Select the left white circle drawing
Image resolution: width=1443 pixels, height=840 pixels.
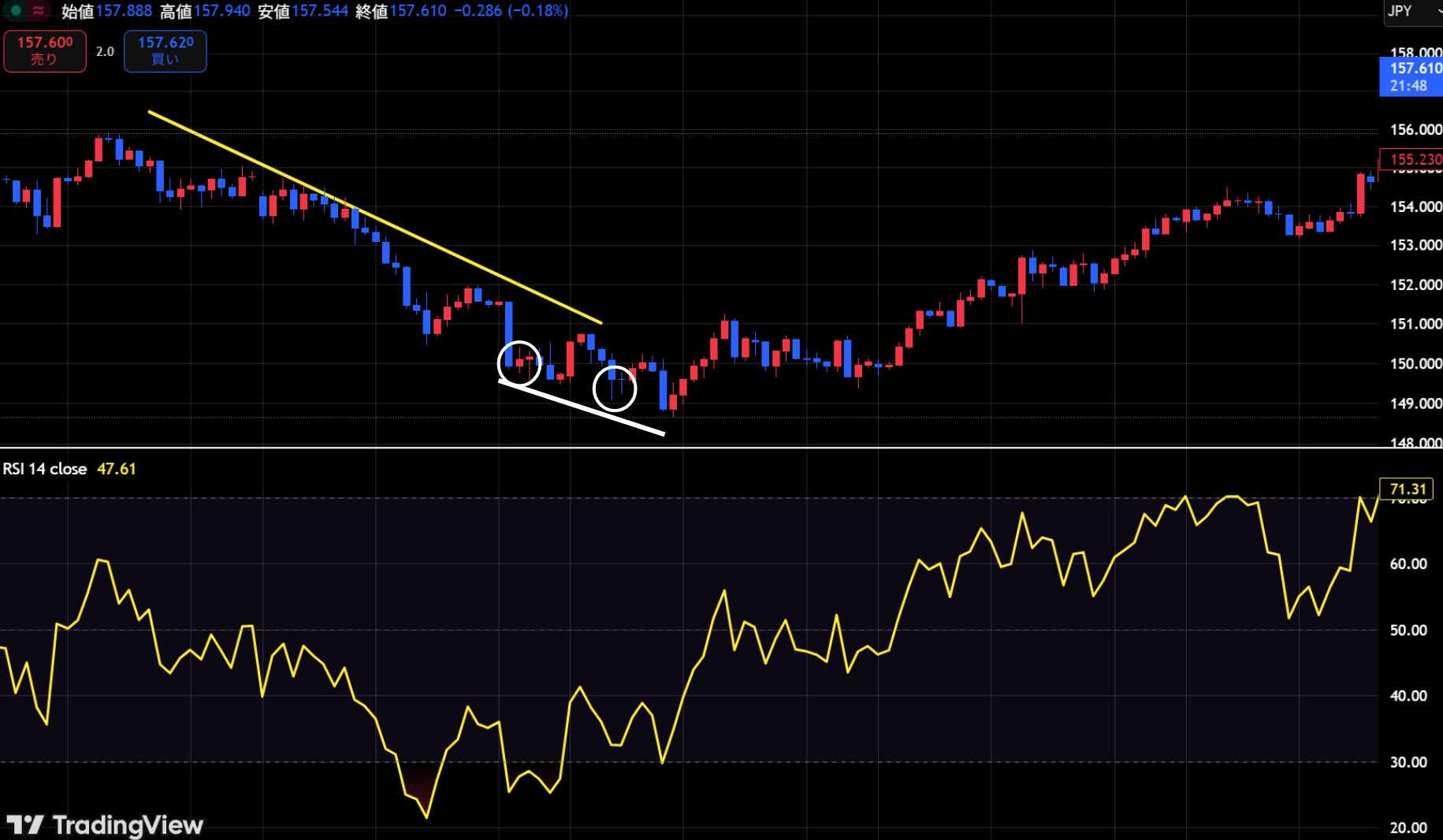click(x=519, y=364)
